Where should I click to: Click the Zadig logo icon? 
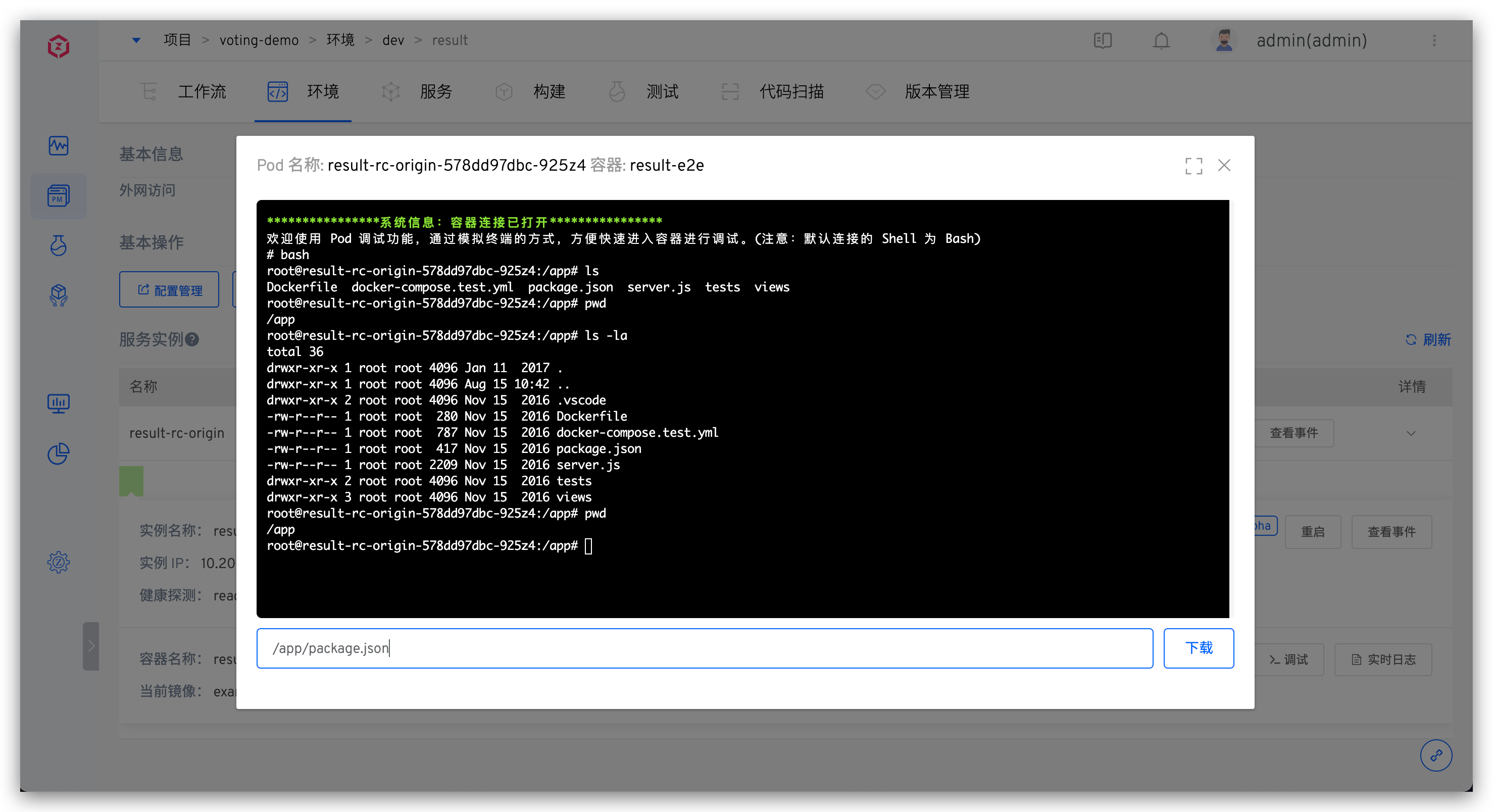tap(59, 46)
